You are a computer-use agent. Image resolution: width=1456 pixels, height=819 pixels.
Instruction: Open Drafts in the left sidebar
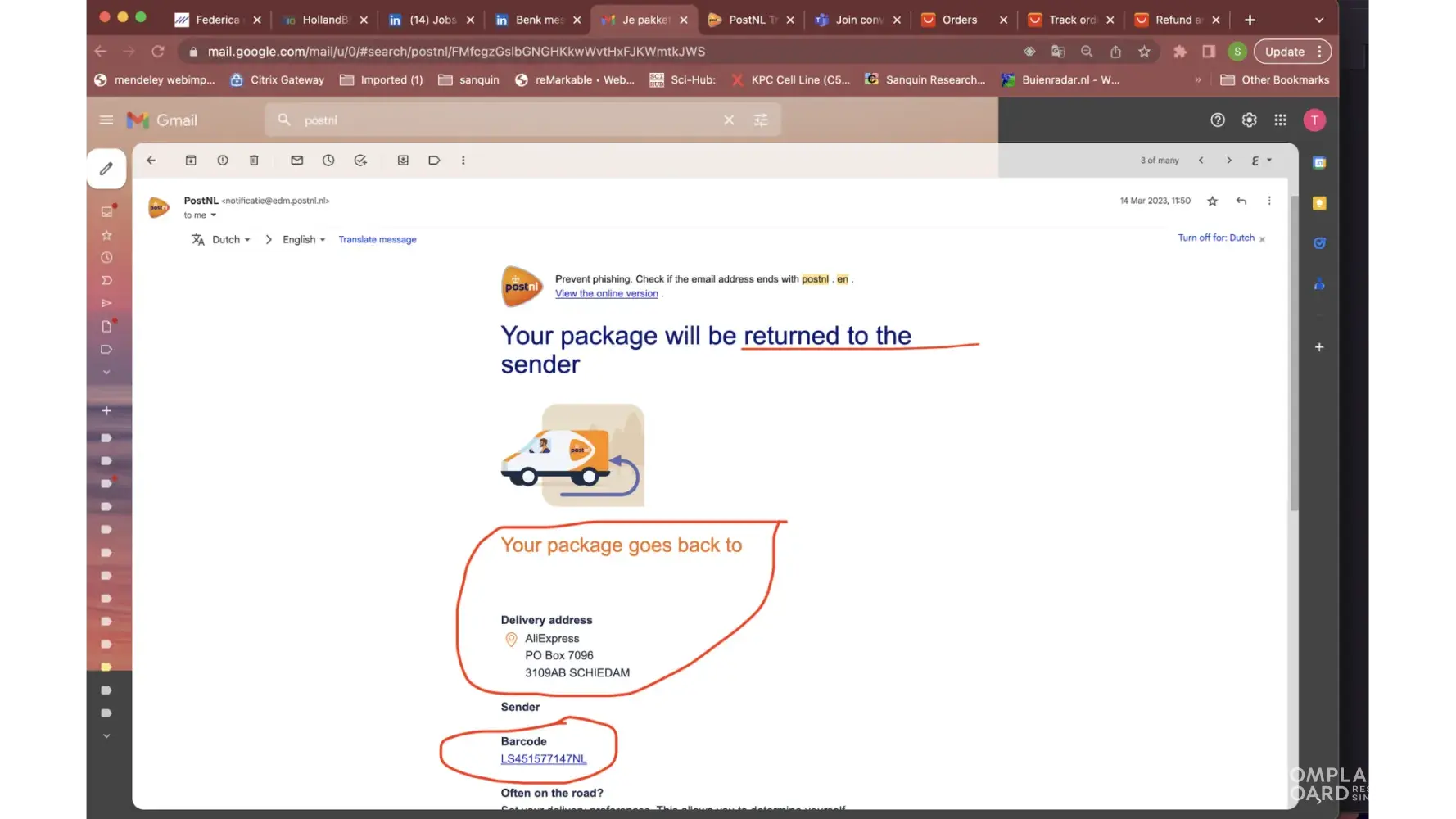click(106, 327)
